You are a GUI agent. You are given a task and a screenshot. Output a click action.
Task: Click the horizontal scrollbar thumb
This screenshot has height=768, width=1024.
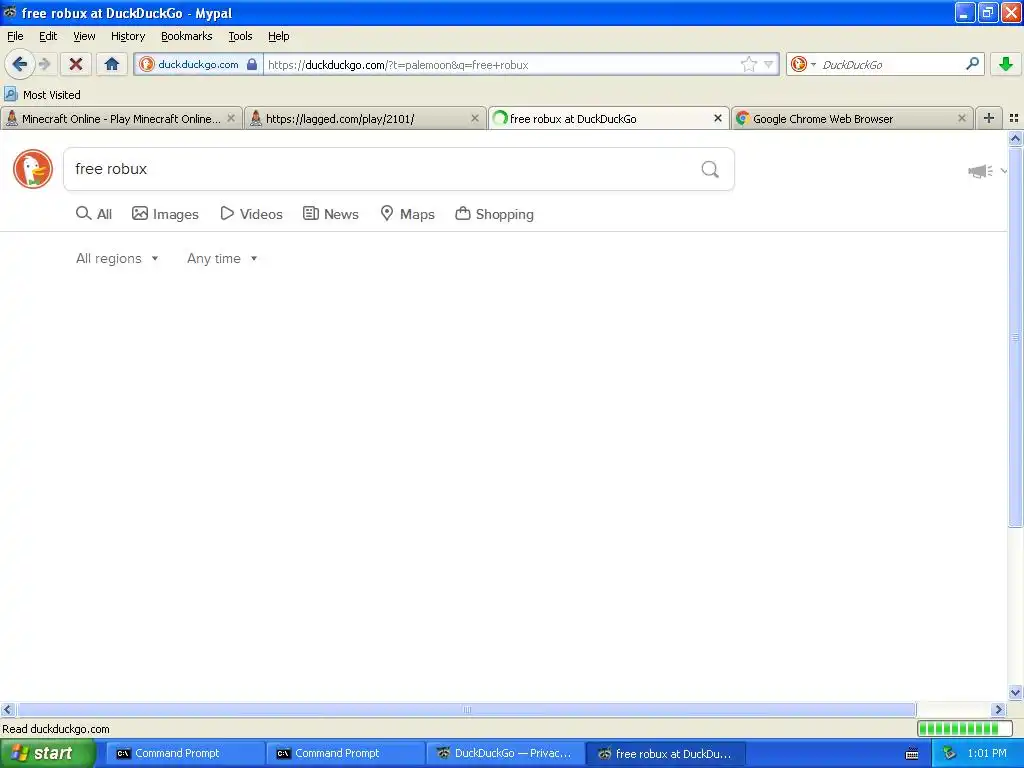(466, 709)
